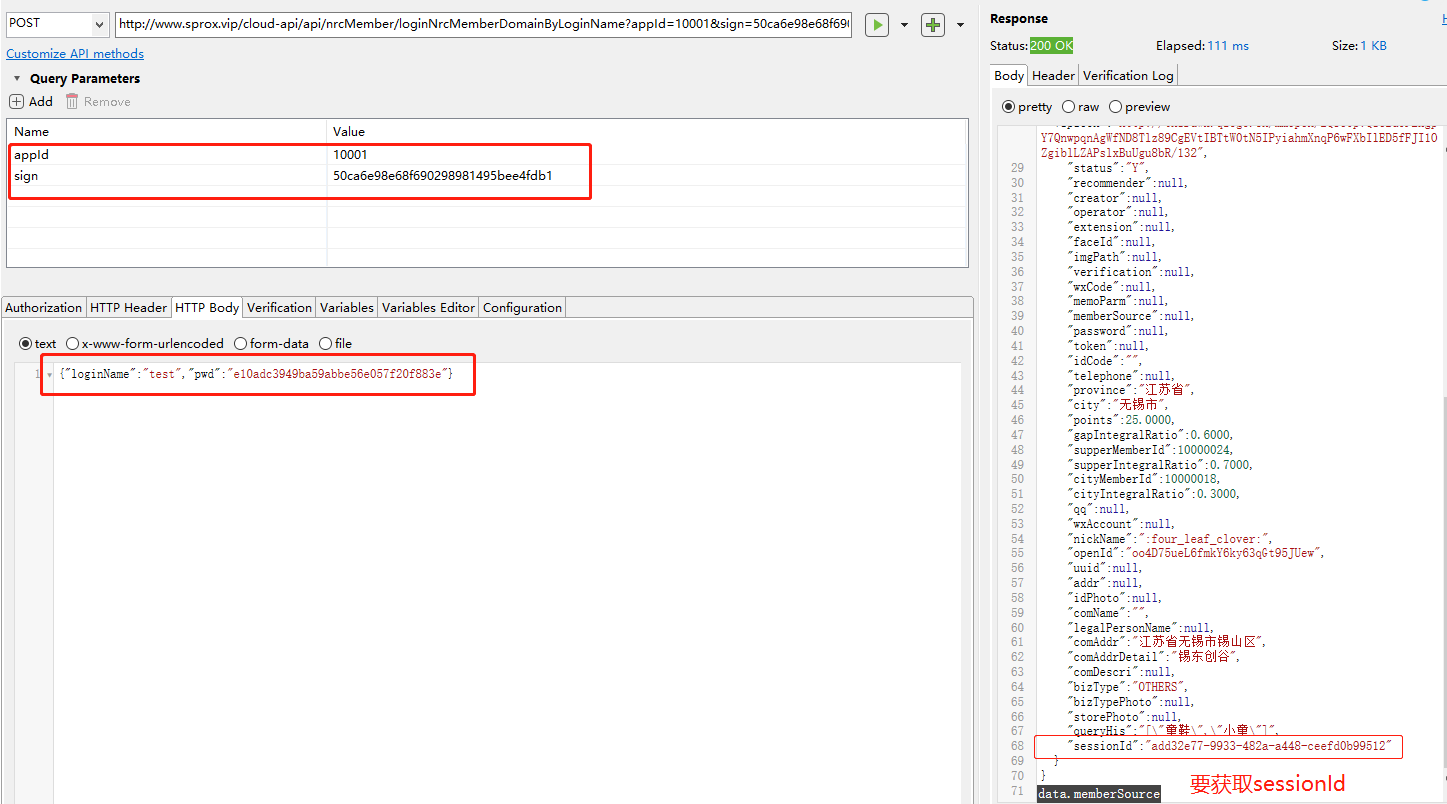Select the sign value starting with 50ca6e98
The image size is (1447, 804).
647,176
